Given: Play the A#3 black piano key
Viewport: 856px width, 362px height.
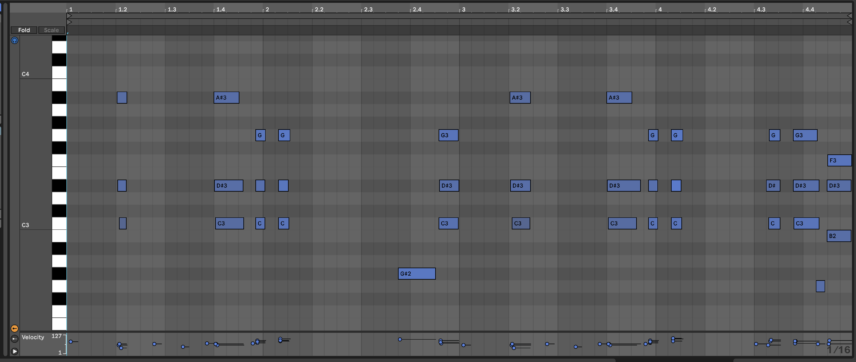Looking at the screenshot, I should tap(59, 98).
